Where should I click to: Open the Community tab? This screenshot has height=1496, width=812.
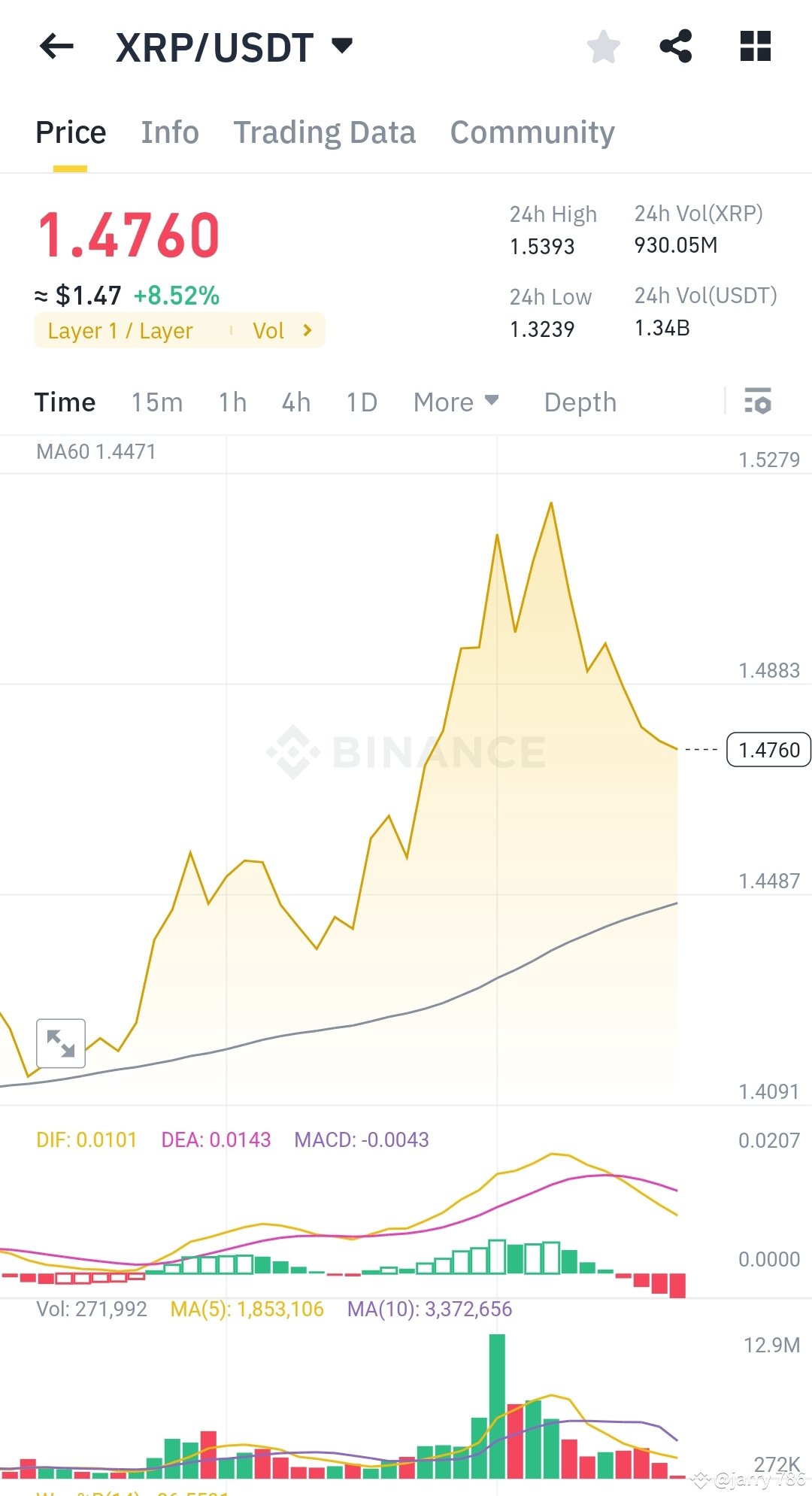(532, 132)
